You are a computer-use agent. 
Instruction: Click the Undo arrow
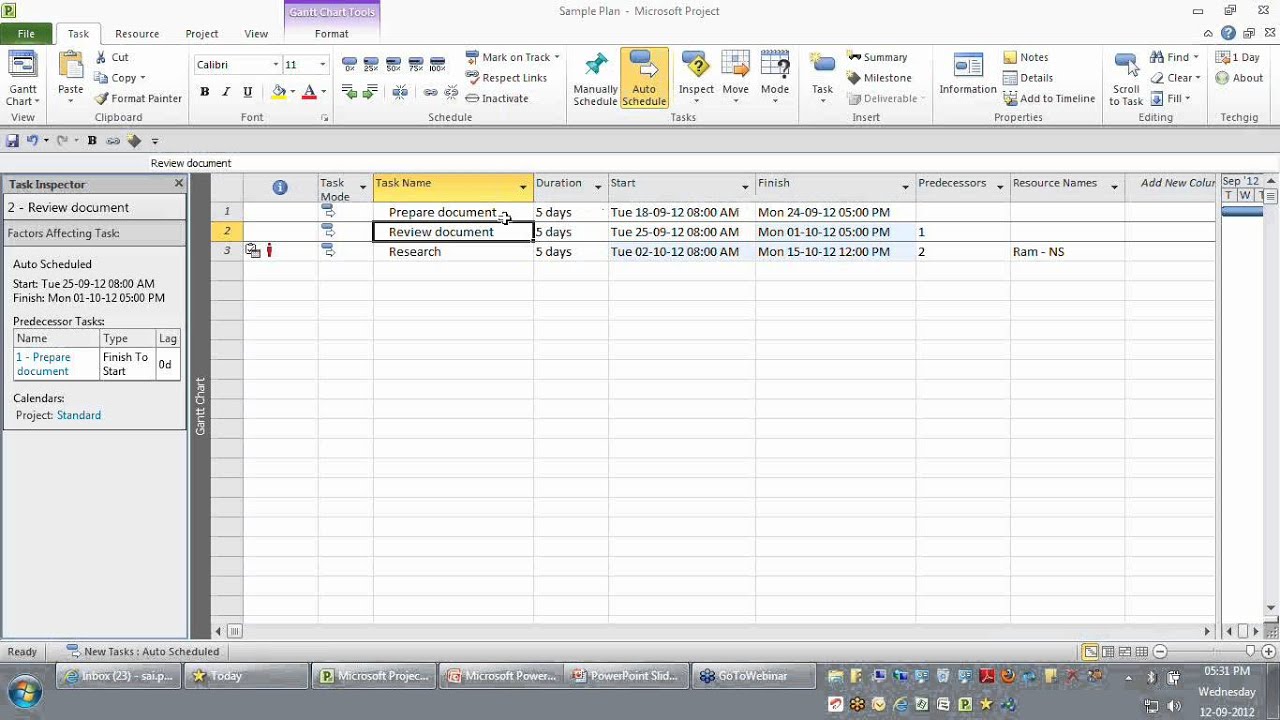pos(32,141)
